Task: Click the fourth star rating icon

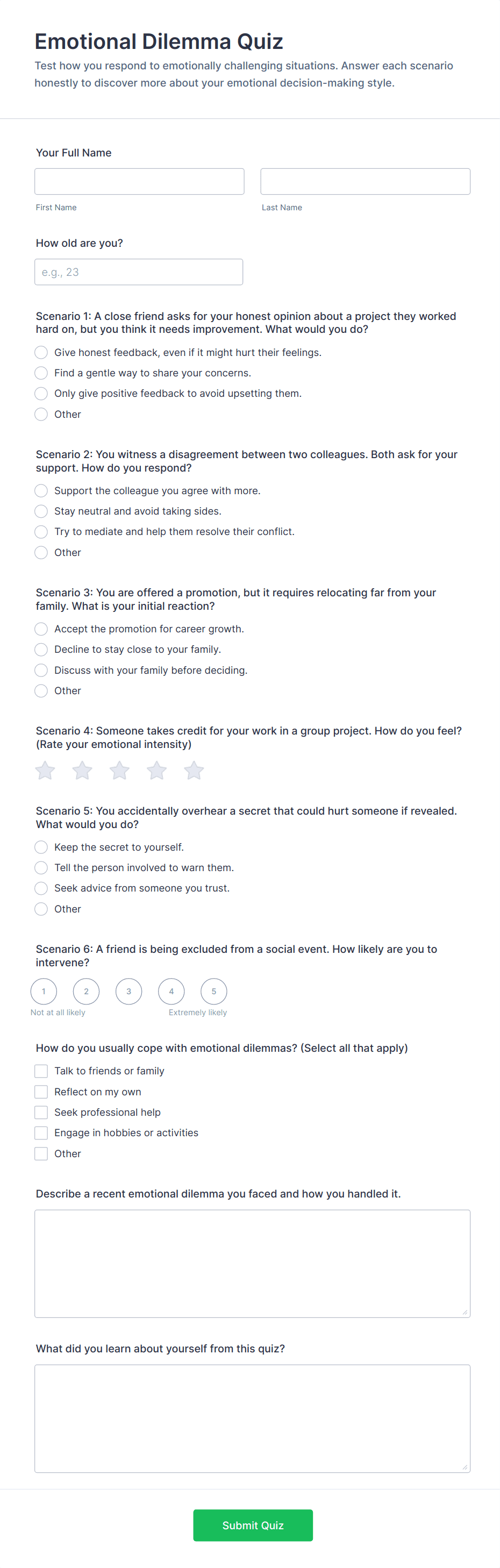Action: pyautogui.click(x=156, y=771)
